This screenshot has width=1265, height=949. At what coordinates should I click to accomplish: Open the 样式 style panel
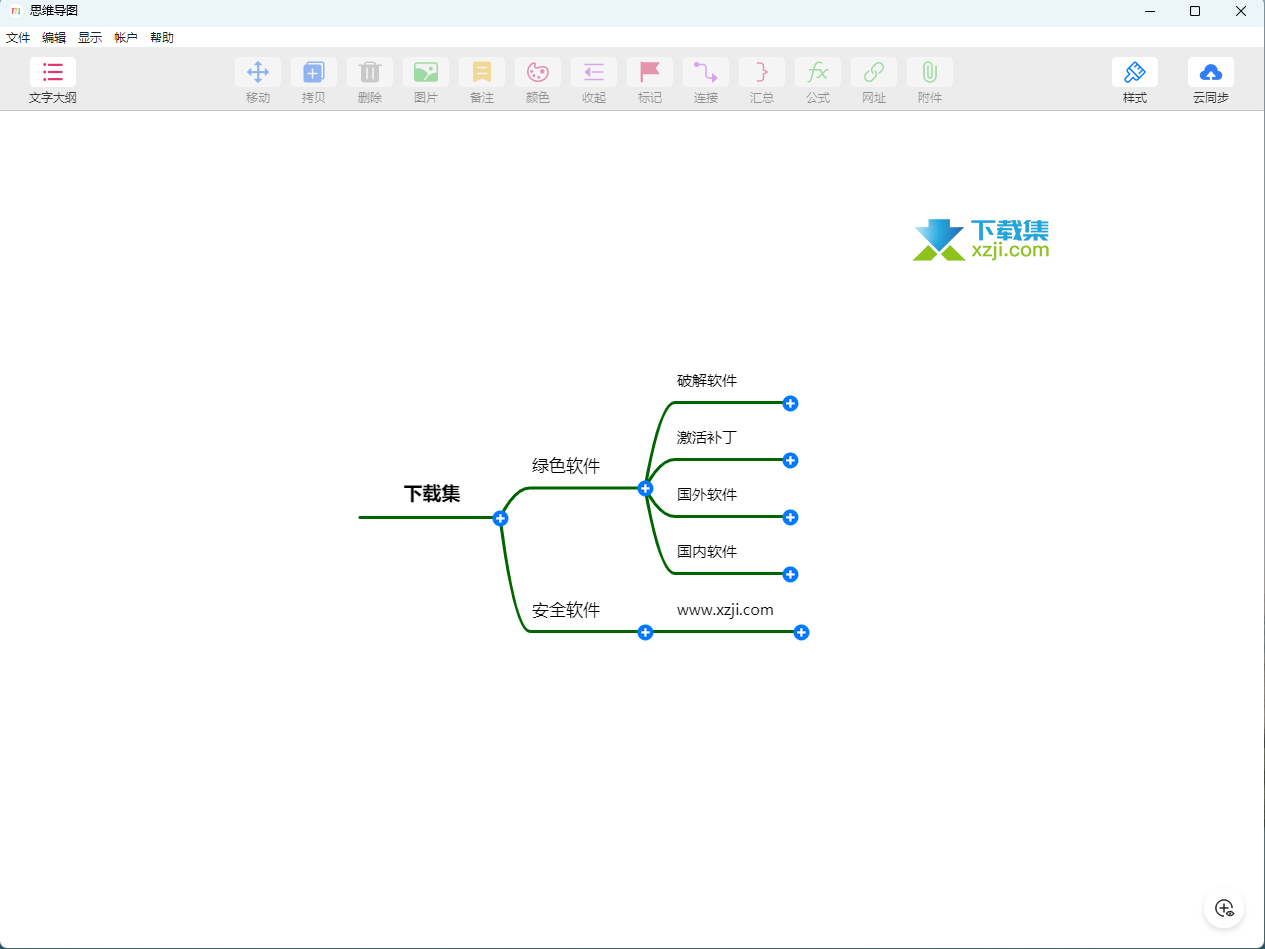pyautogui.click(x=1135, y=72)
